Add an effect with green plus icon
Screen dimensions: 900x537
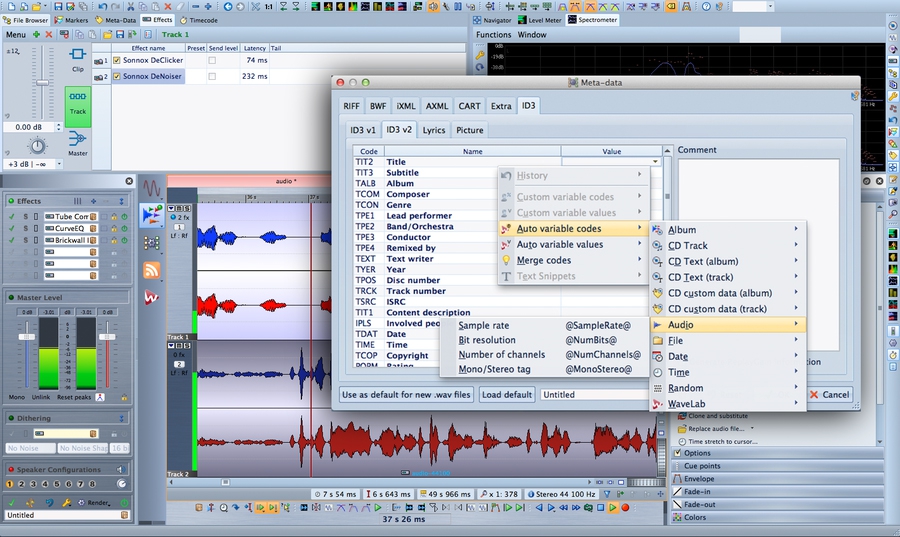[x=37, y=34]
